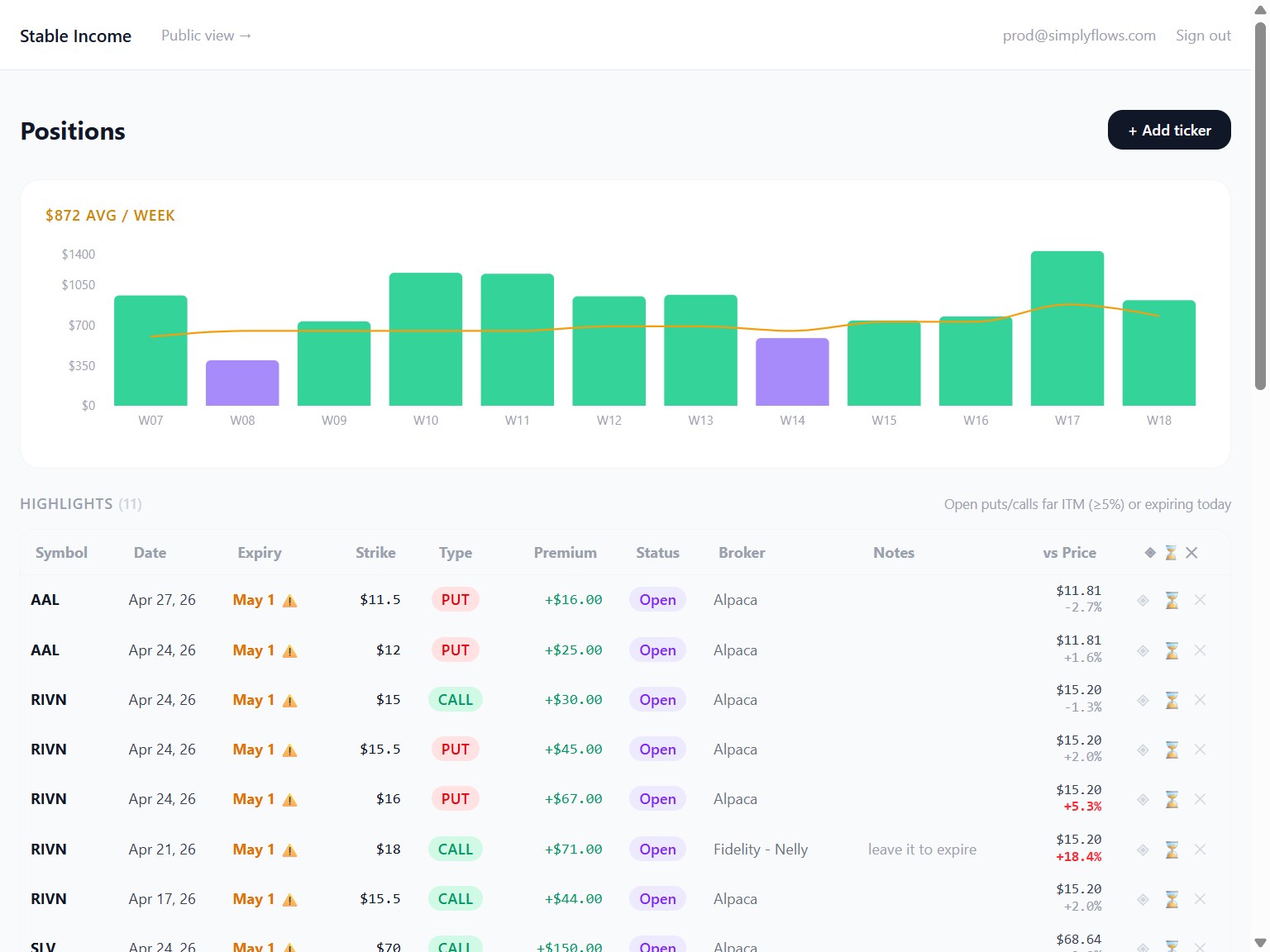Click warning icon beside RIVN $15 call expiry

tap(289, 701)
